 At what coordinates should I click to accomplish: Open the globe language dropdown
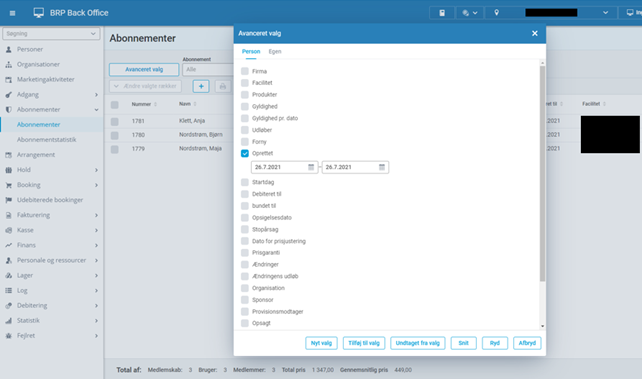click(469, 13)
